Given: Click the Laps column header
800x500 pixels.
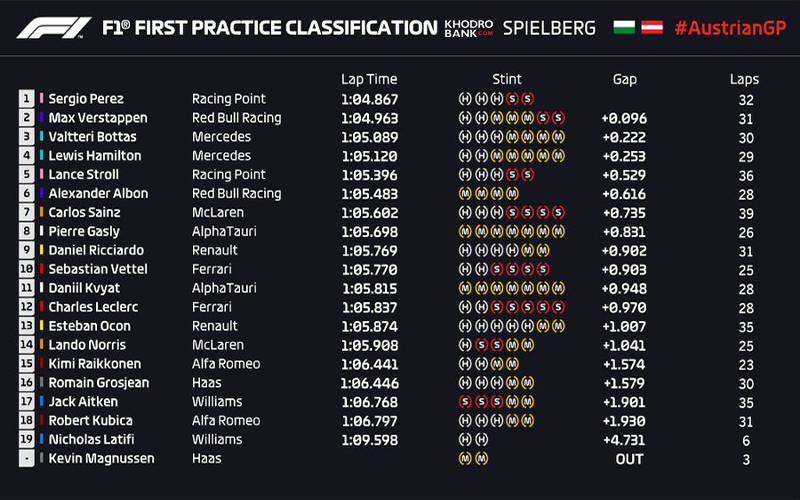Looking at the screenshot, I should 744,79.
